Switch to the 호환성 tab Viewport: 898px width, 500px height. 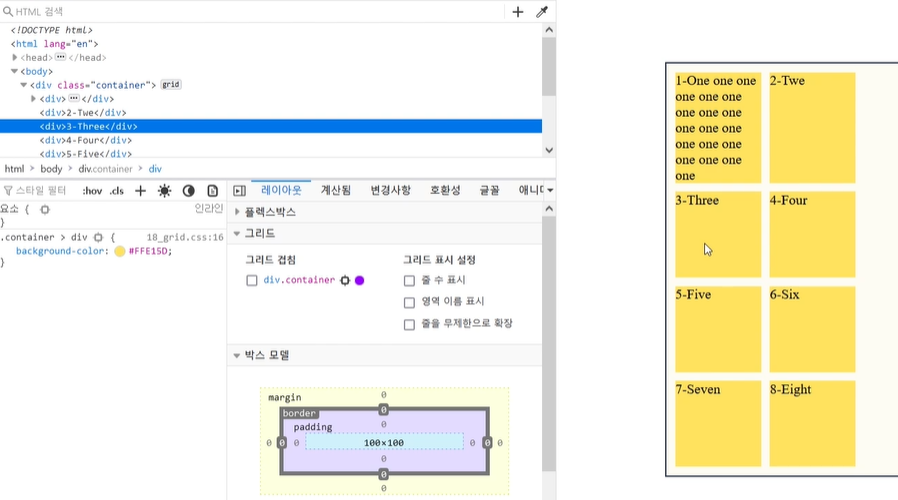(x=445, y=190)
